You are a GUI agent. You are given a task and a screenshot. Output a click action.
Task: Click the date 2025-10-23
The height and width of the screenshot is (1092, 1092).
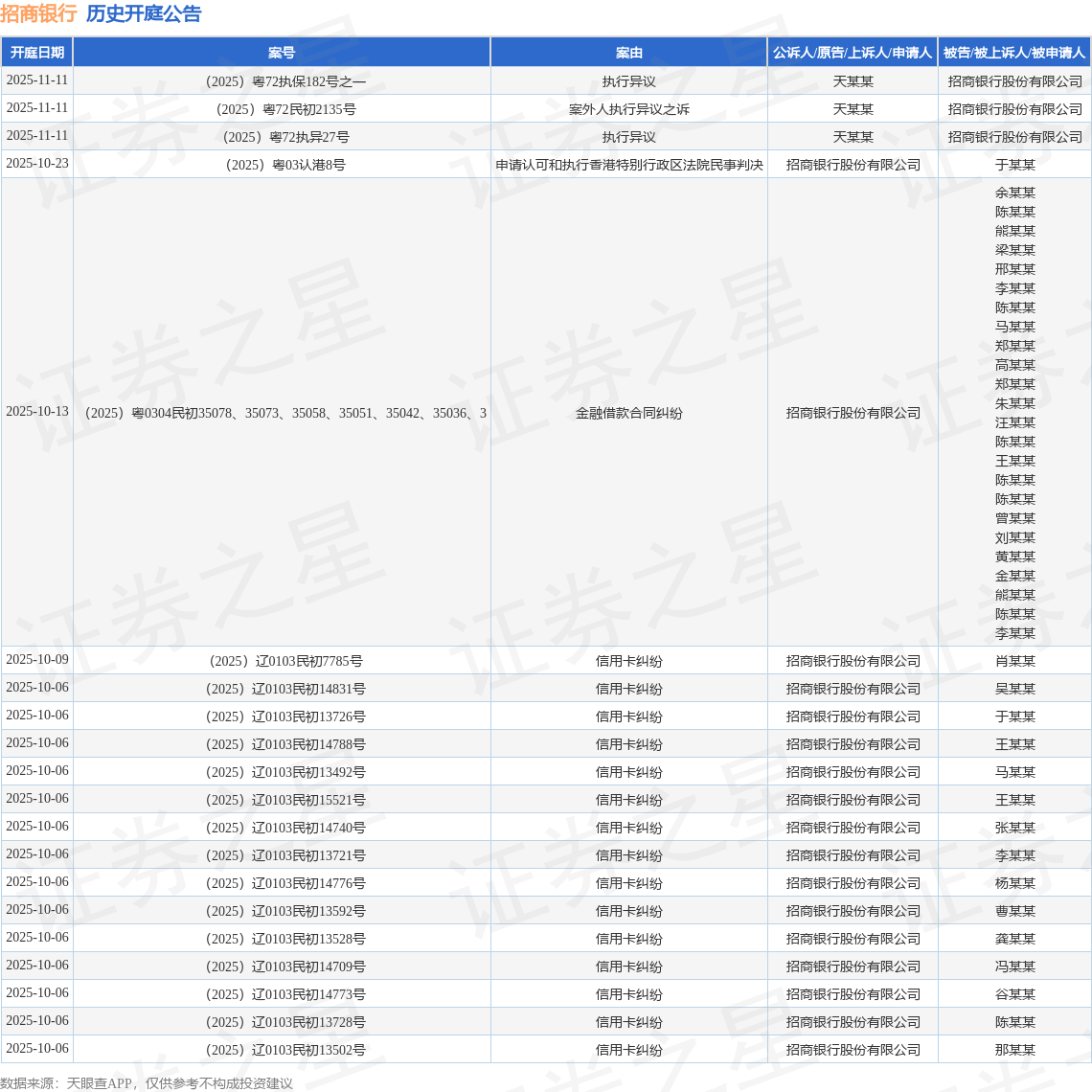coord(37,164)
